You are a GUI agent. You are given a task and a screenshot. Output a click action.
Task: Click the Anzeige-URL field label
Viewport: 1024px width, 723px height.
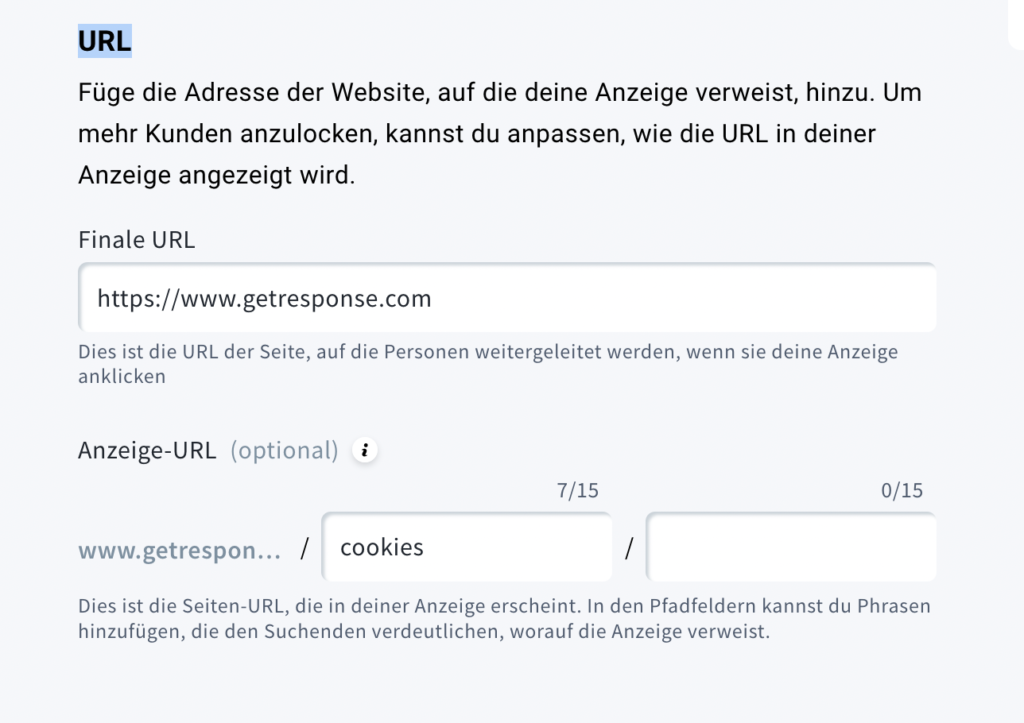(147, 451)
